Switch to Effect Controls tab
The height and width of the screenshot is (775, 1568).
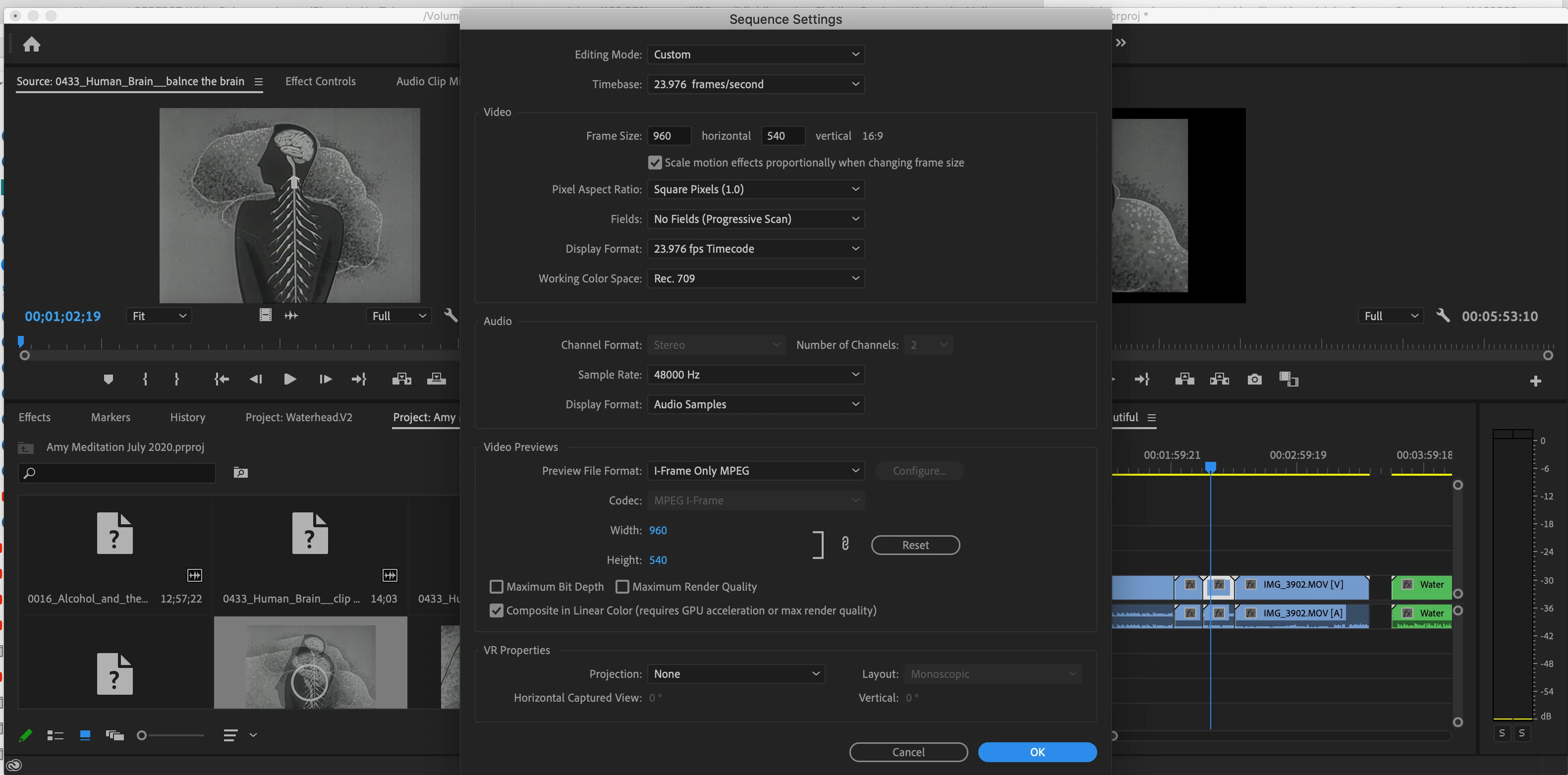coord(320,81)
